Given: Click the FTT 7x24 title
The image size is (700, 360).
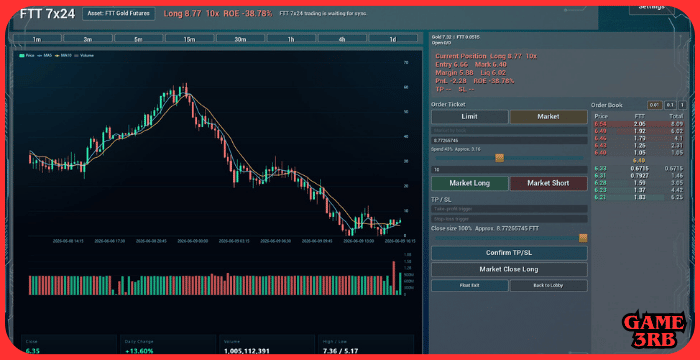Looking at the screenshot, I should pyautogui.click(x=47, y=13).
